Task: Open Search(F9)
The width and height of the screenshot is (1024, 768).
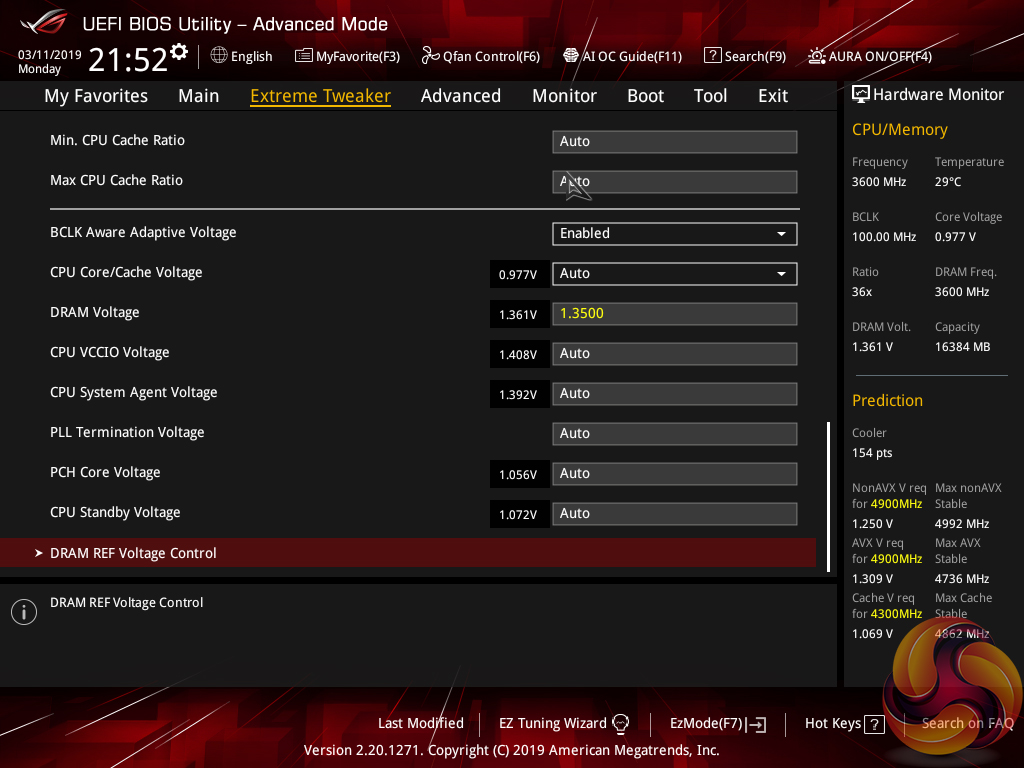Action: pyautogui.click(x=745, y=56)
